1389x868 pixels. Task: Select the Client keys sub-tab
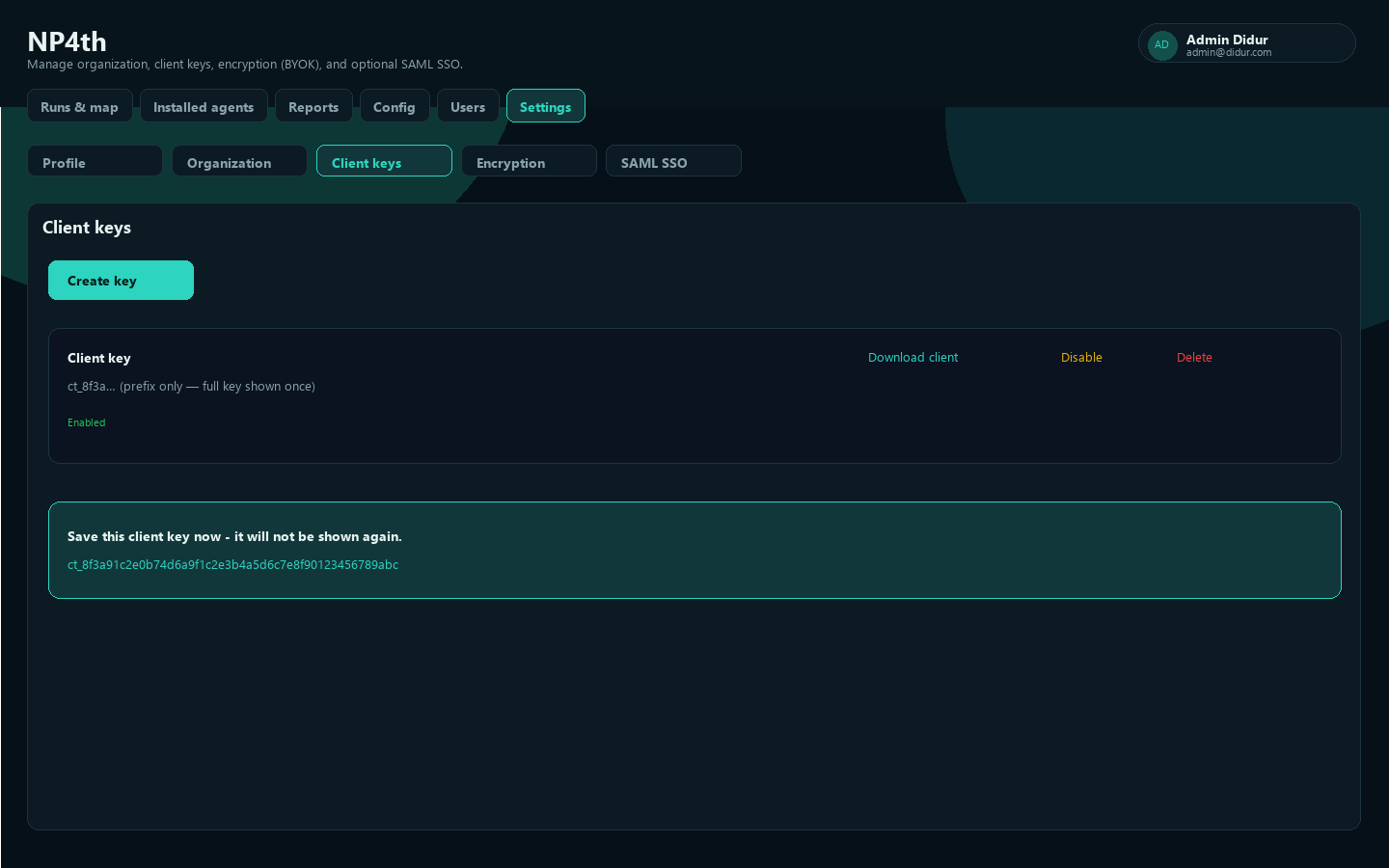384,161
